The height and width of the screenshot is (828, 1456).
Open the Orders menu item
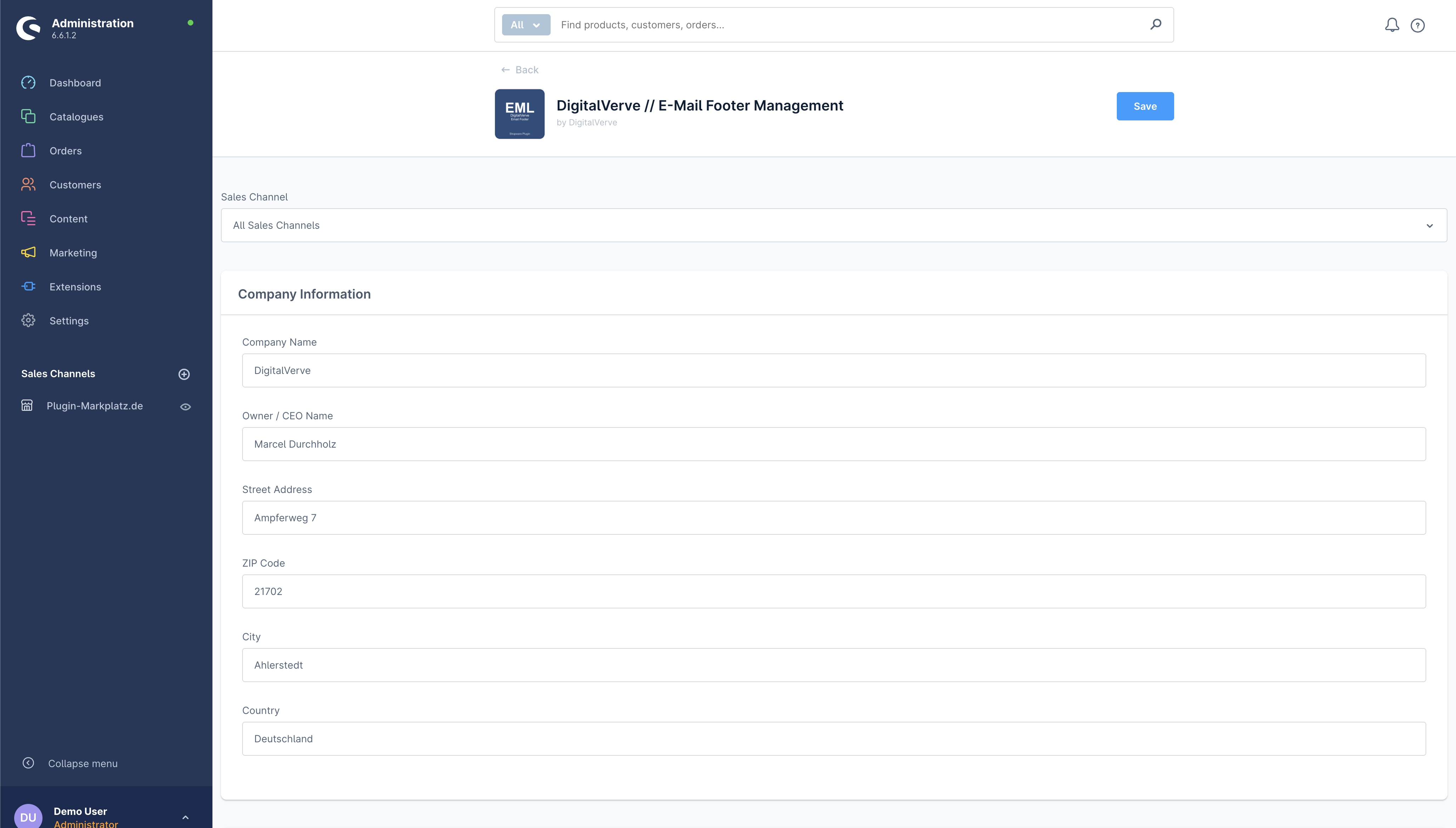tap(66, 151)
